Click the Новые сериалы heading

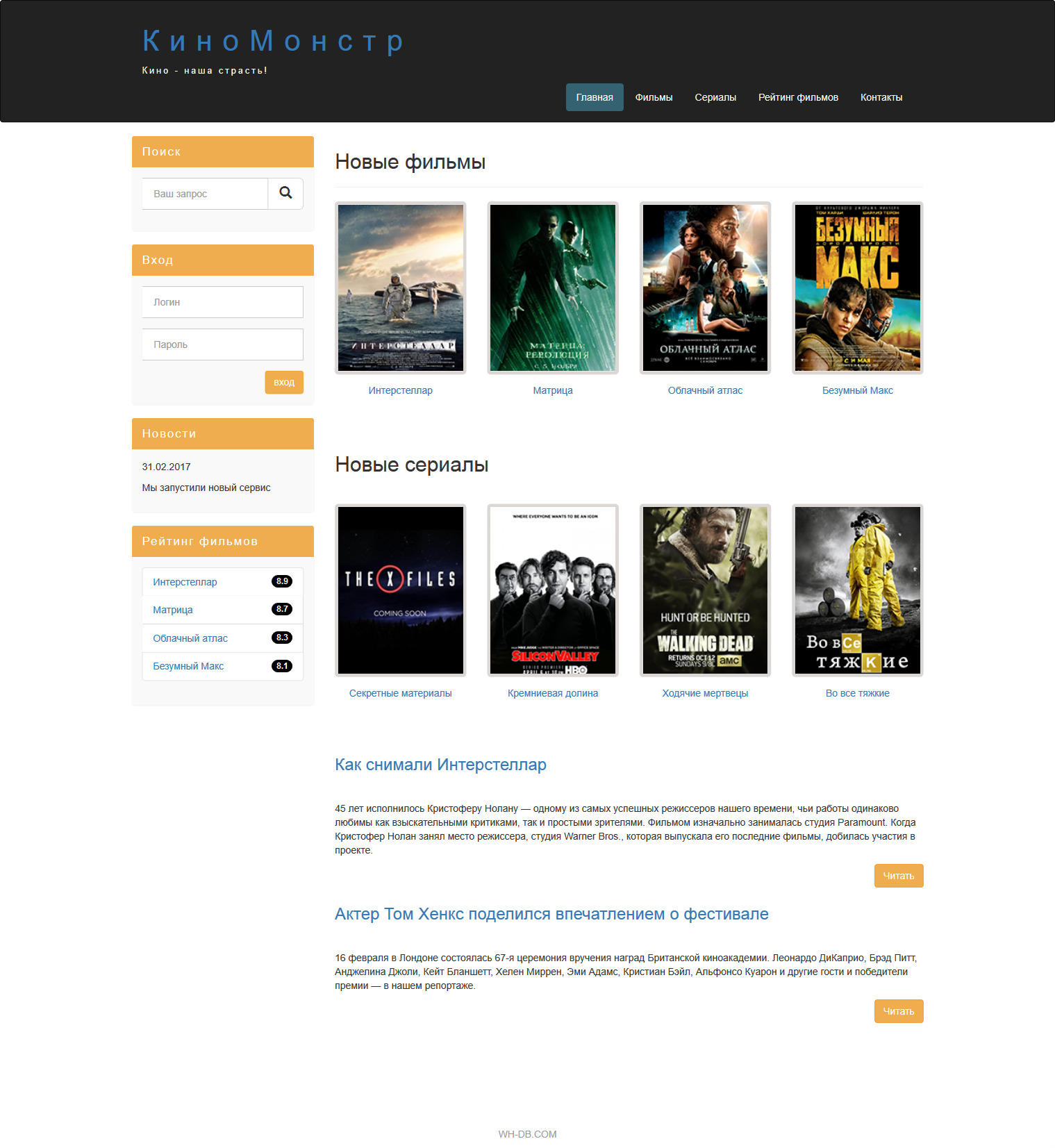point(411,465)
